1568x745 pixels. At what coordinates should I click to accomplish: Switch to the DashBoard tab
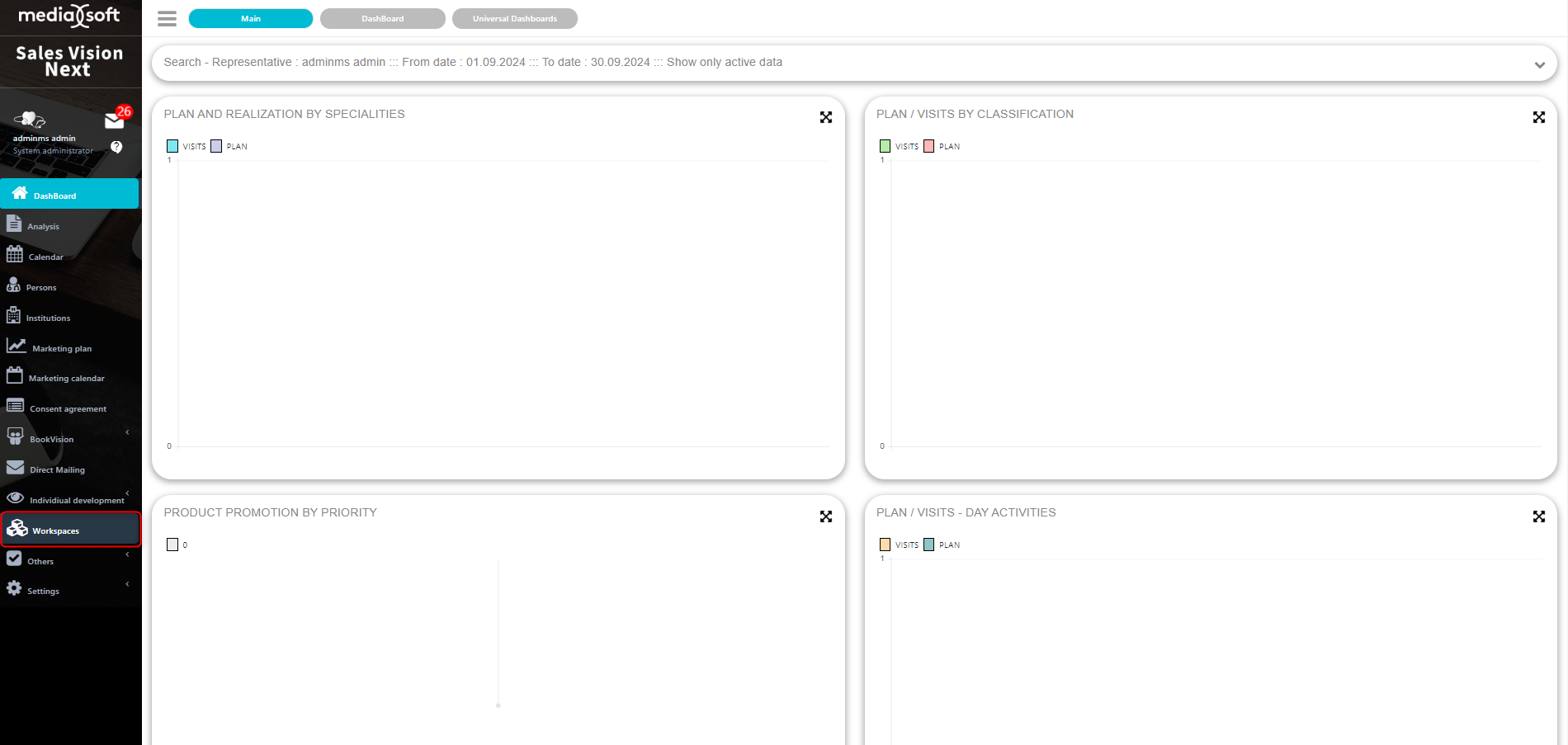pyautogui.click(x=382, y=19)
